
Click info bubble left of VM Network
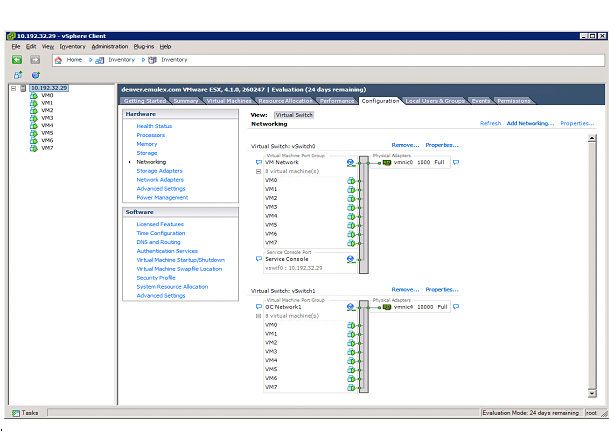259,162
